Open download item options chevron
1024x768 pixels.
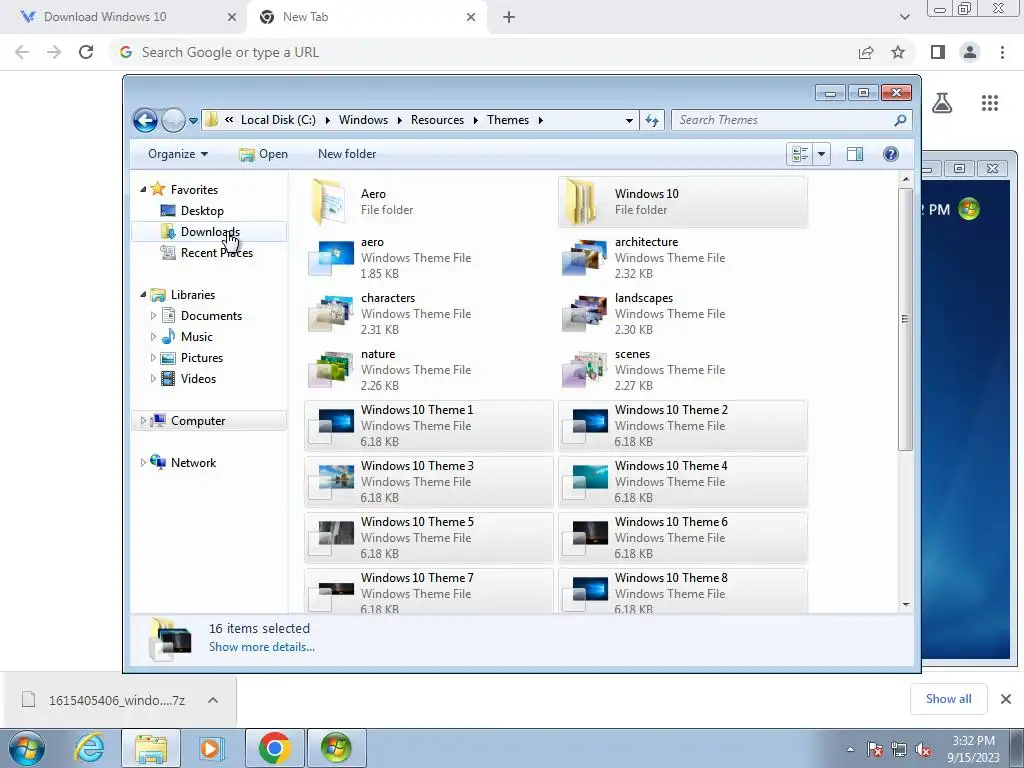213,700
